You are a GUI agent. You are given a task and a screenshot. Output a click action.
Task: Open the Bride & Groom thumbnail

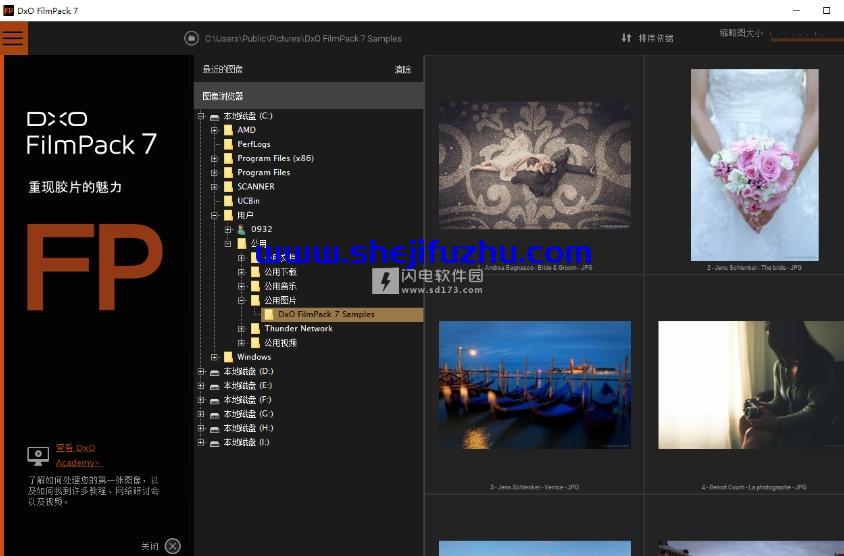pyautogui.click(x=534, y=165)
